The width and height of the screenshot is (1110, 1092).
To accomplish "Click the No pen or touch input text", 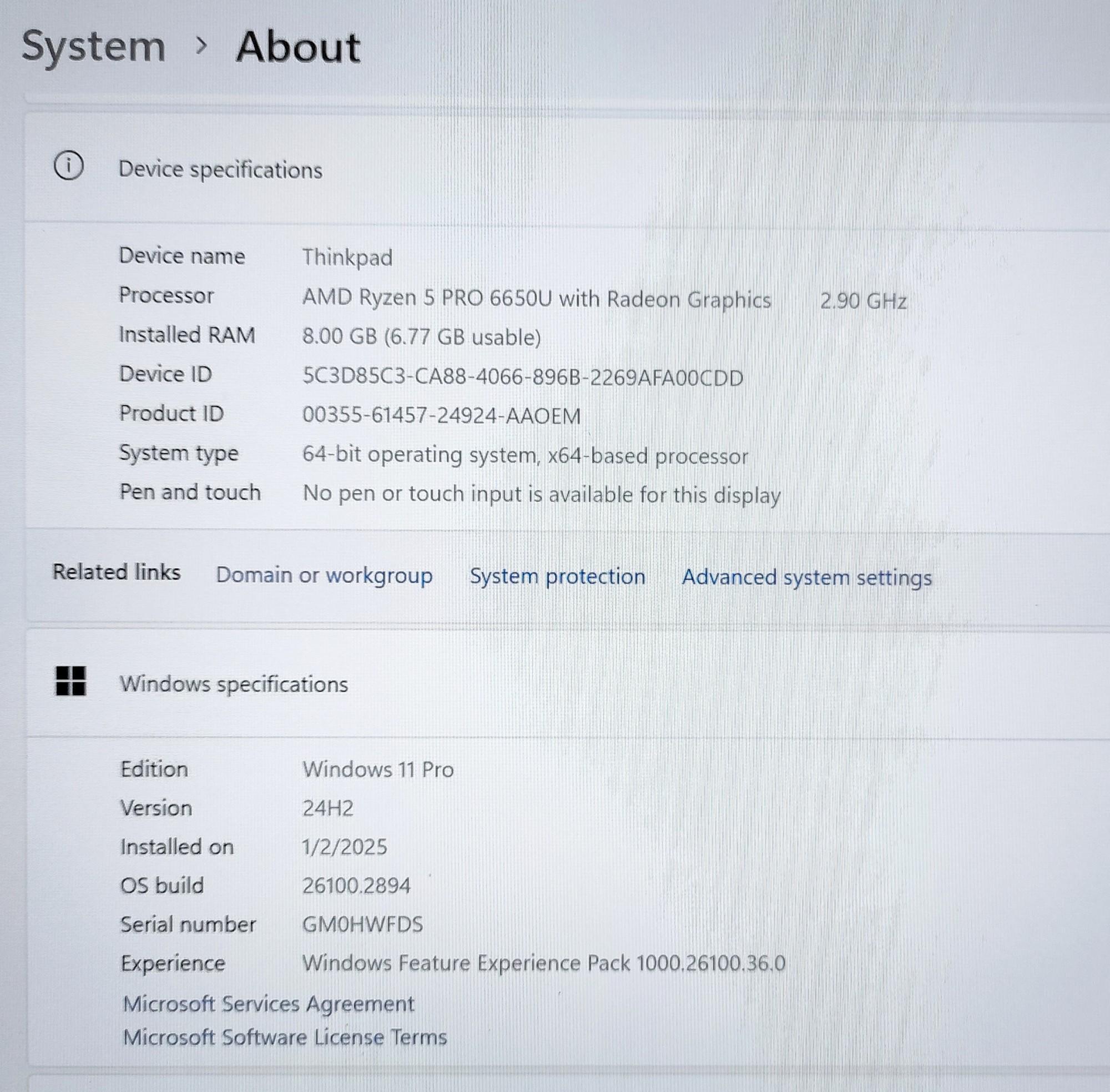I will [542, 495].
